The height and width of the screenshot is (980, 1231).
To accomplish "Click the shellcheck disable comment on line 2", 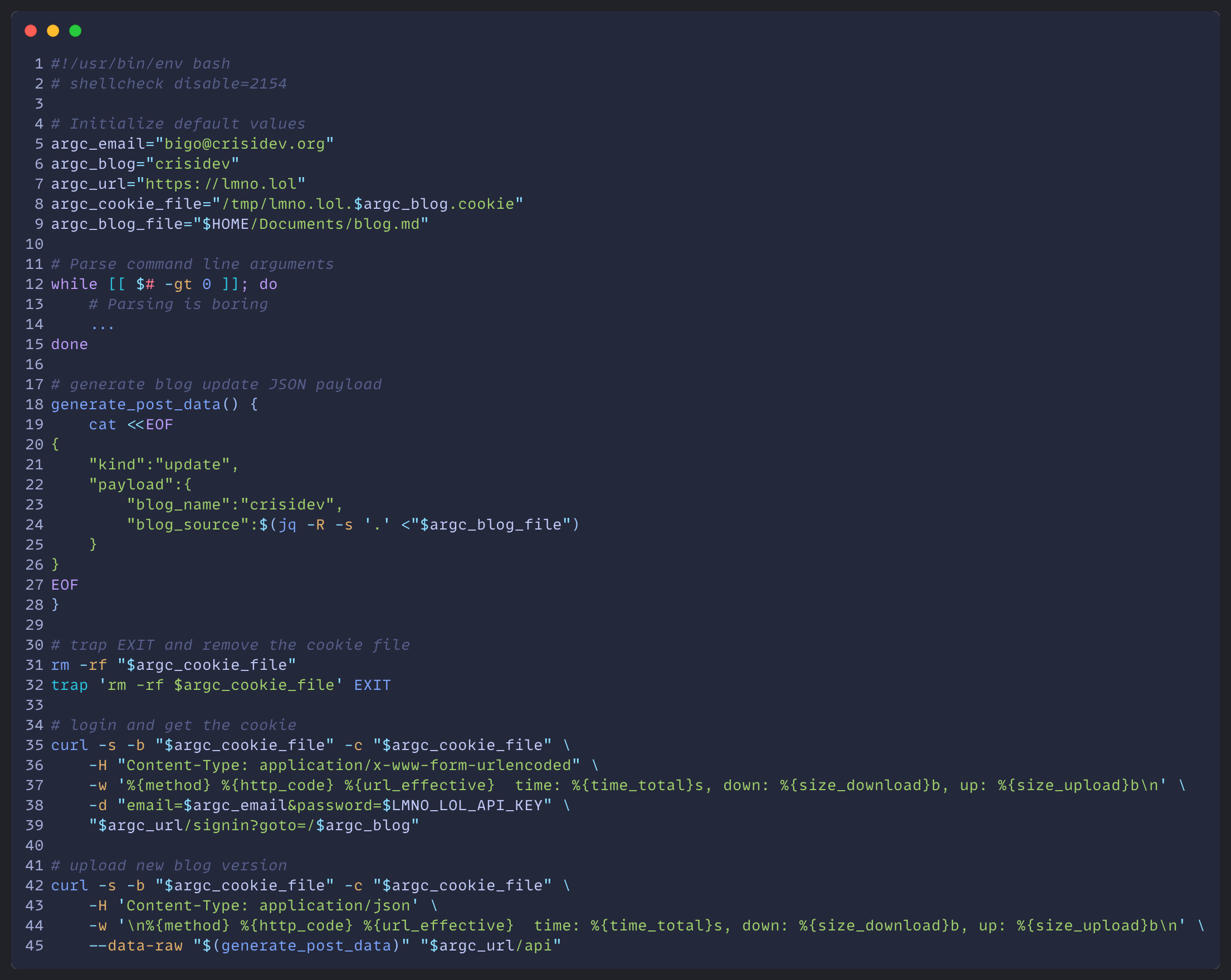I will coord(169,84).
